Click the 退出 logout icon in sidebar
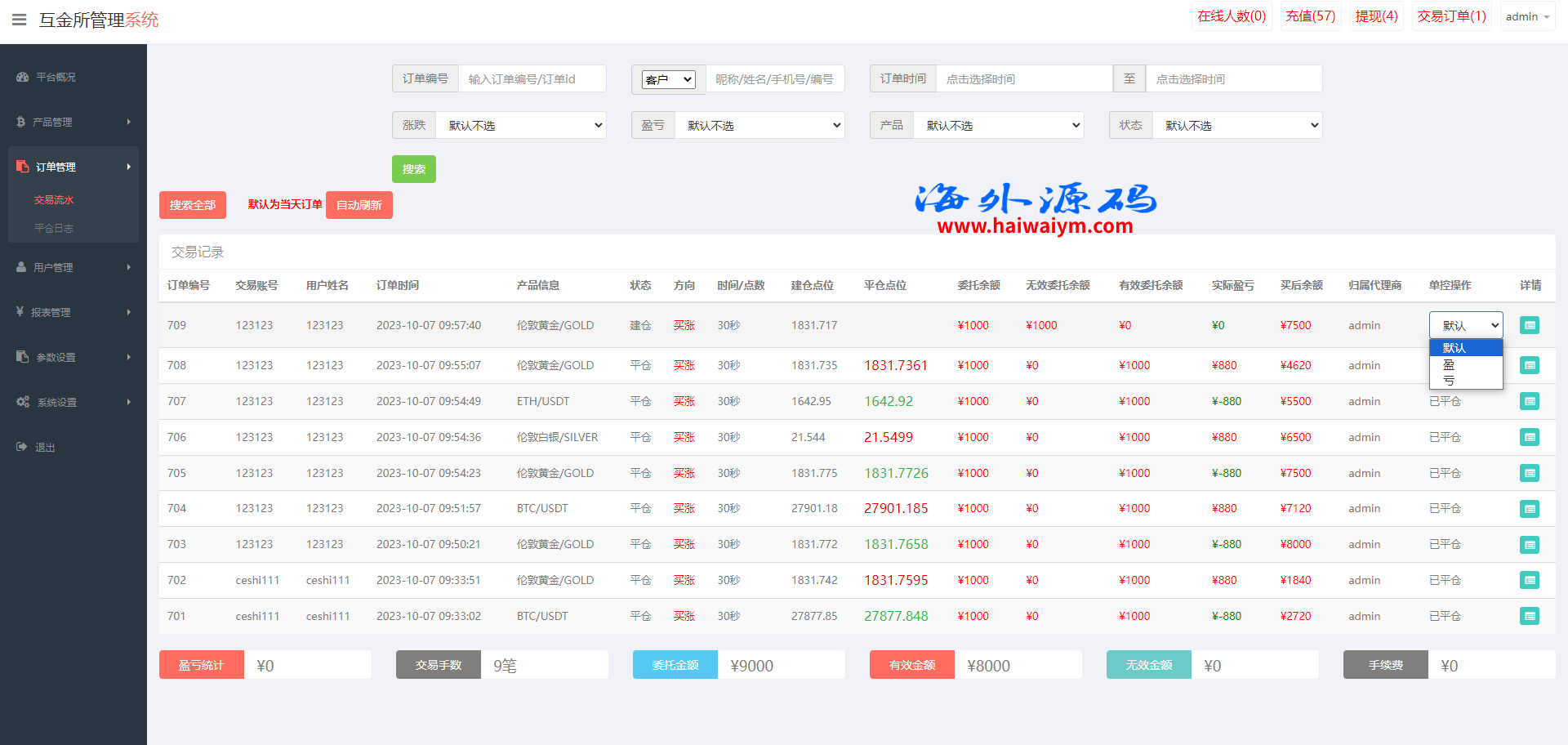 (x=22, y=447)
